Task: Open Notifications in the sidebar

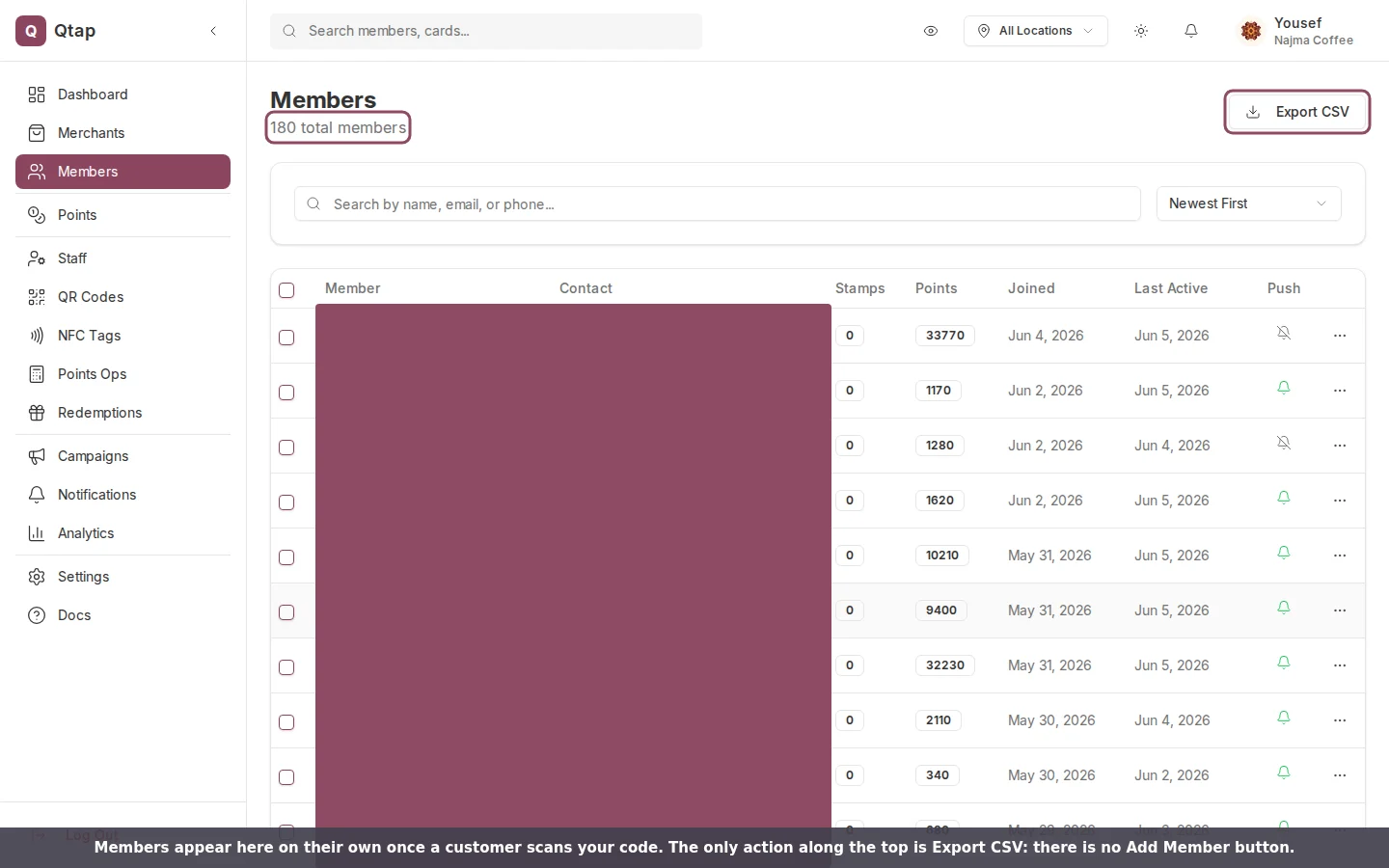Action: point(123,495)
